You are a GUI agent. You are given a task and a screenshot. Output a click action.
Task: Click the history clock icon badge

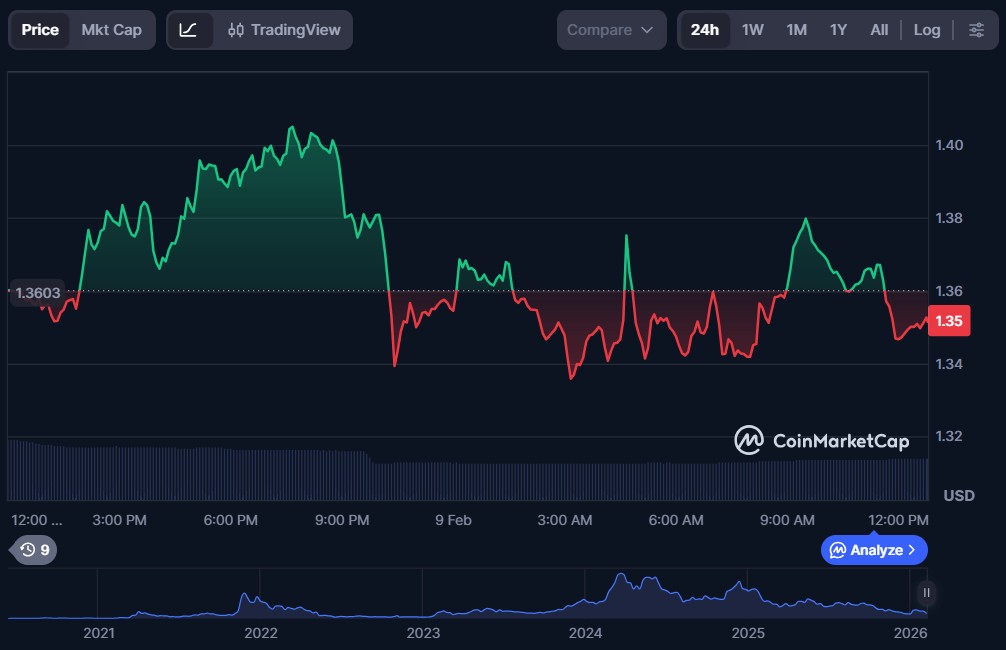point(34,549)
